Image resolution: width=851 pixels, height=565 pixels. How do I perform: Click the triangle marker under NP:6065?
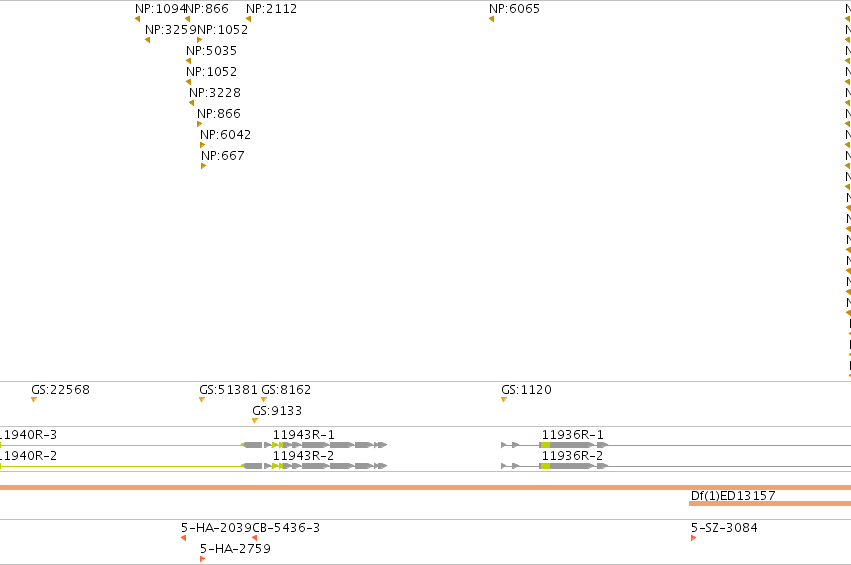(x=491, y=19)
